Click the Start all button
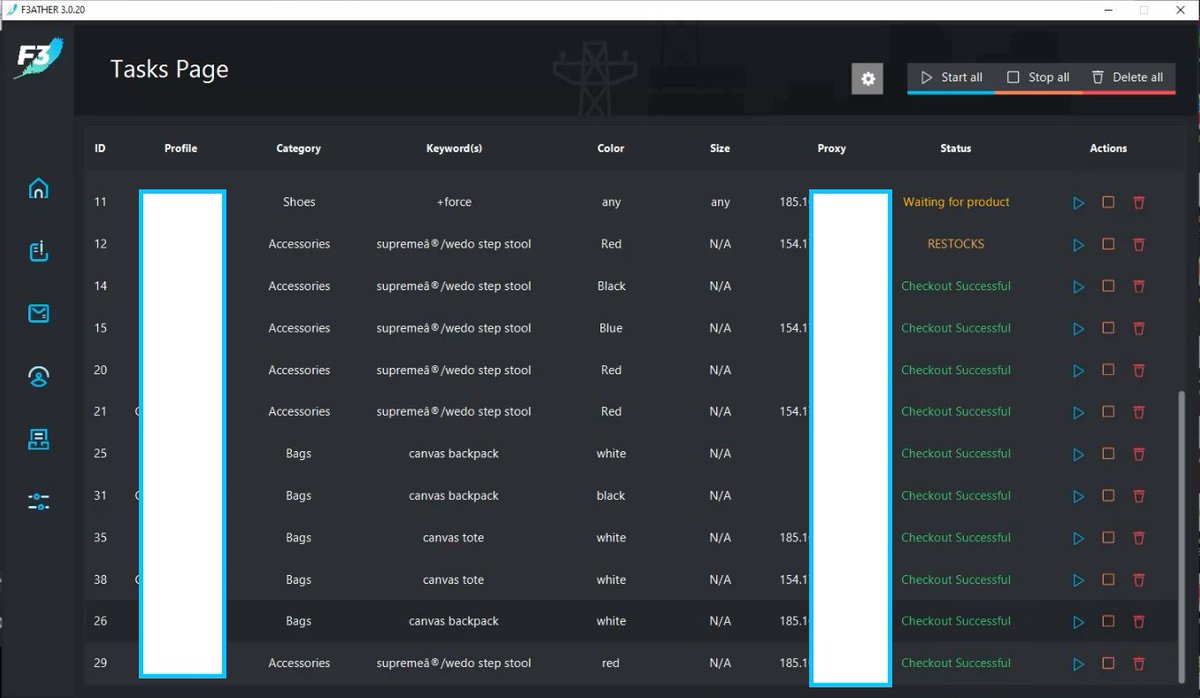 coord(951,77)
